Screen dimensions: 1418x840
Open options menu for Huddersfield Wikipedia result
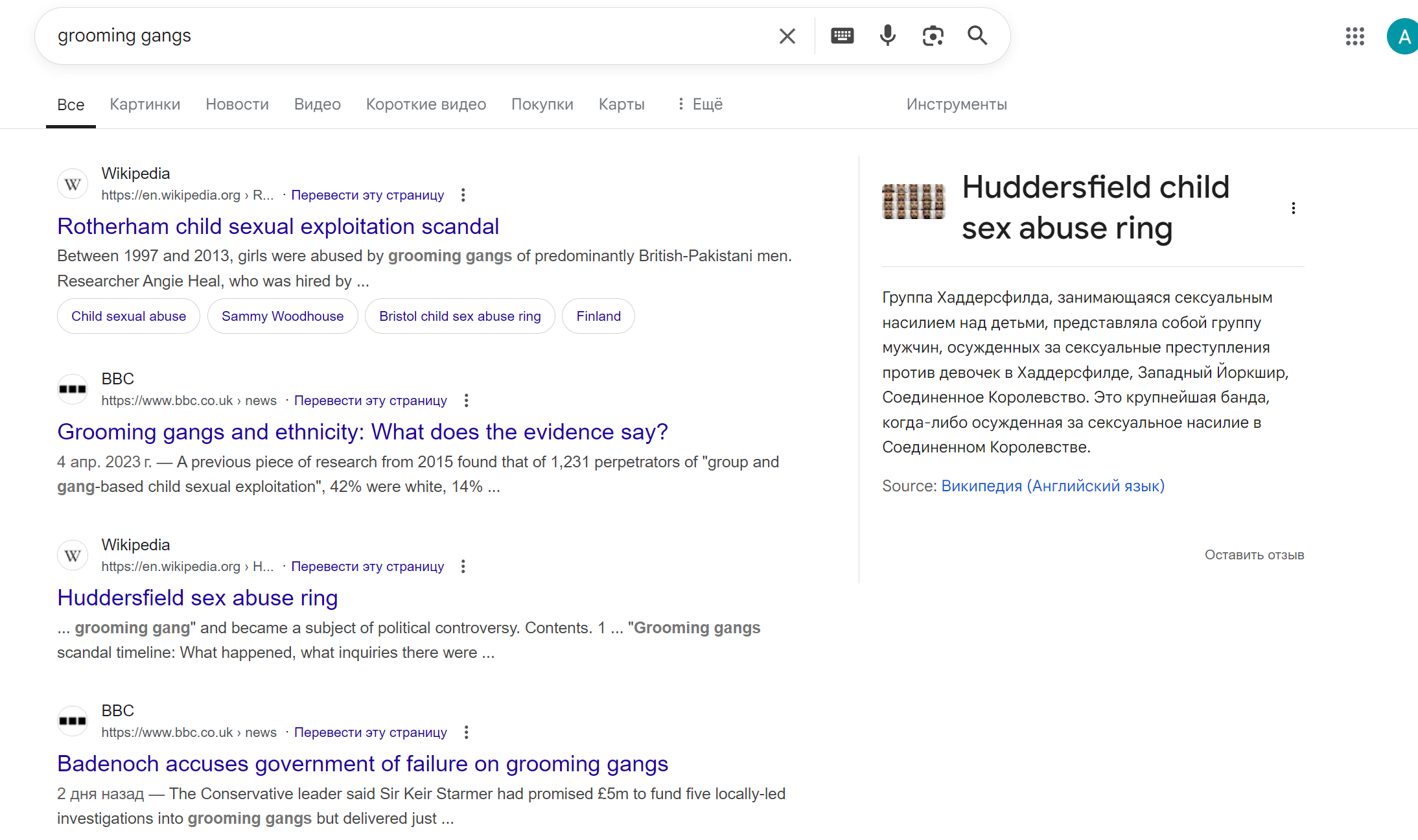463,566
